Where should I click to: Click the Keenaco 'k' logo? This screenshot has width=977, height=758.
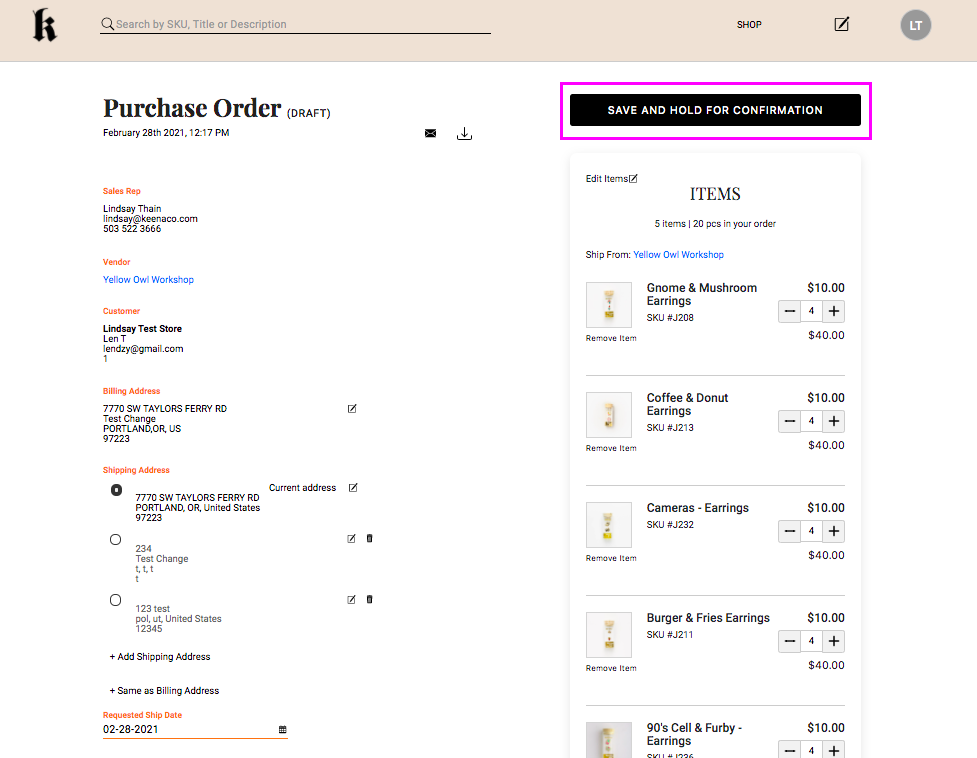click(x=44, y=25)
